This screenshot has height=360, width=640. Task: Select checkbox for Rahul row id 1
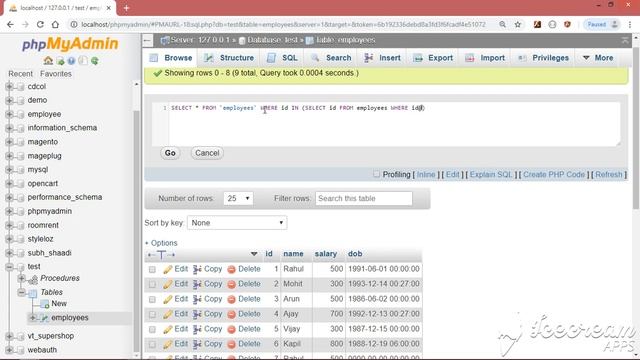click(152, 269)
